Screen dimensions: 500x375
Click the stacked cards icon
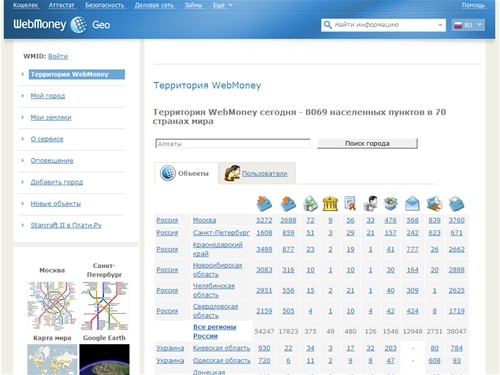[x=434, y=203]
